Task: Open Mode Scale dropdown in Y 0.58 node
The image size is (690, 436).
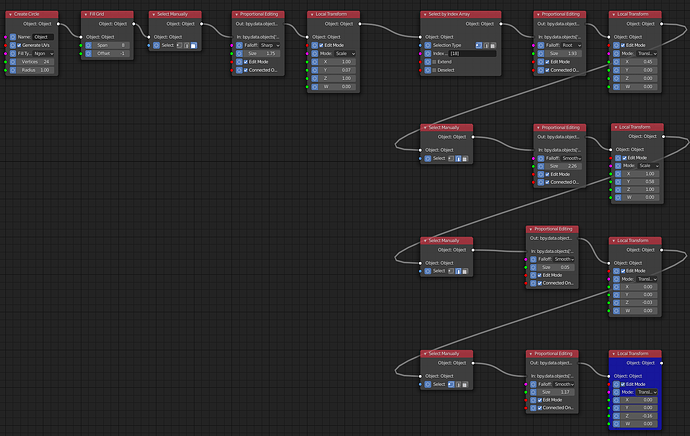Action: click(x=649, y=166)
